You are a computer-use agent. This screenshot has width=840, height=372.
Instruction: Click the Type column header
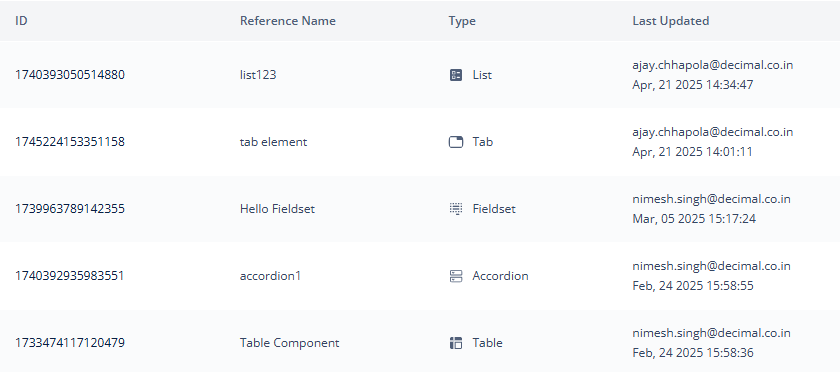[462, 21]
